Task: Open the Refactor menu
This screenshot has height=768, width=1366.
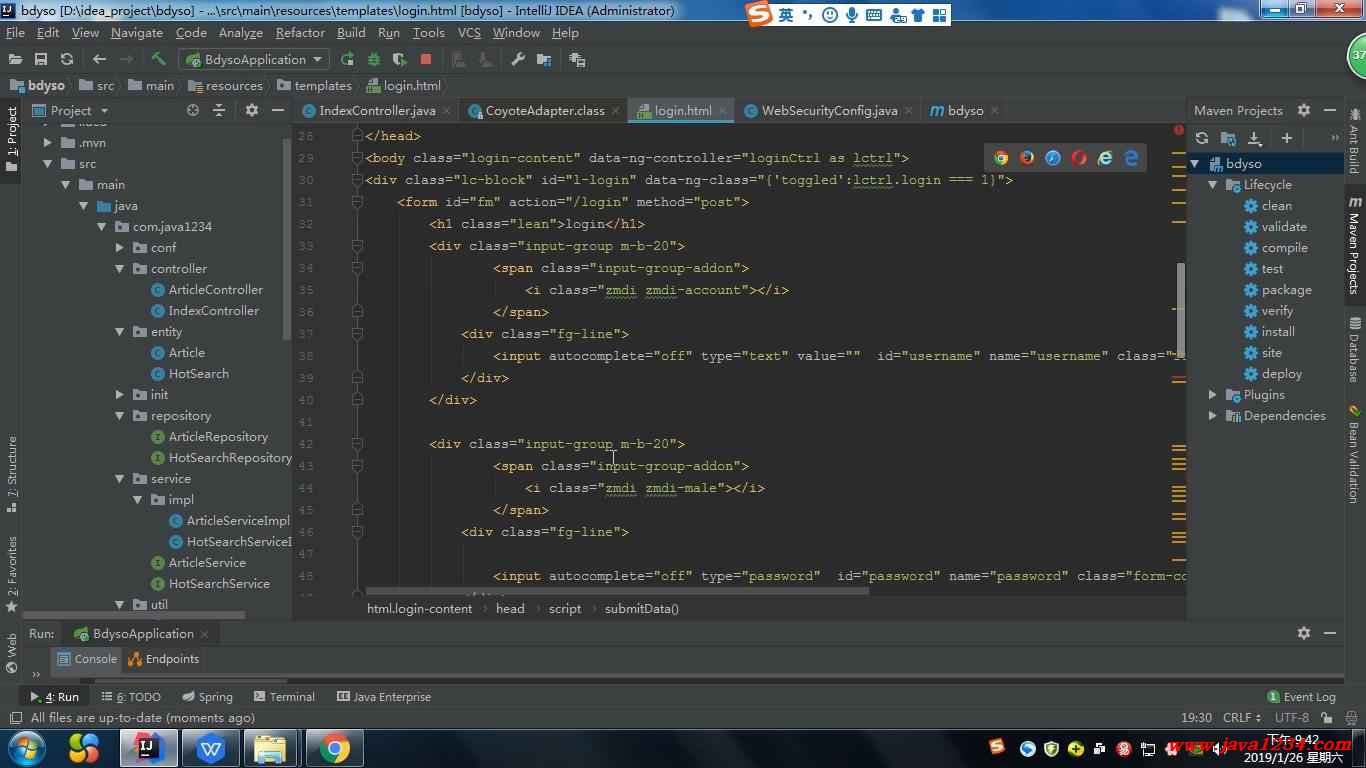Action: (300, 33)
